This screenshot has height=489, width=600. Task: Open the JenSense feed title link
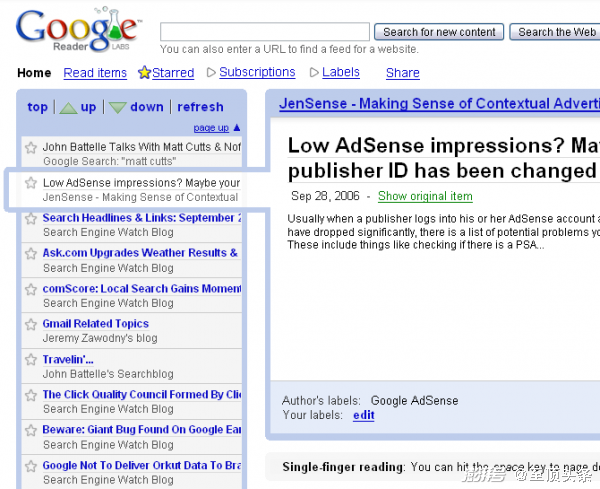(439, 104)
